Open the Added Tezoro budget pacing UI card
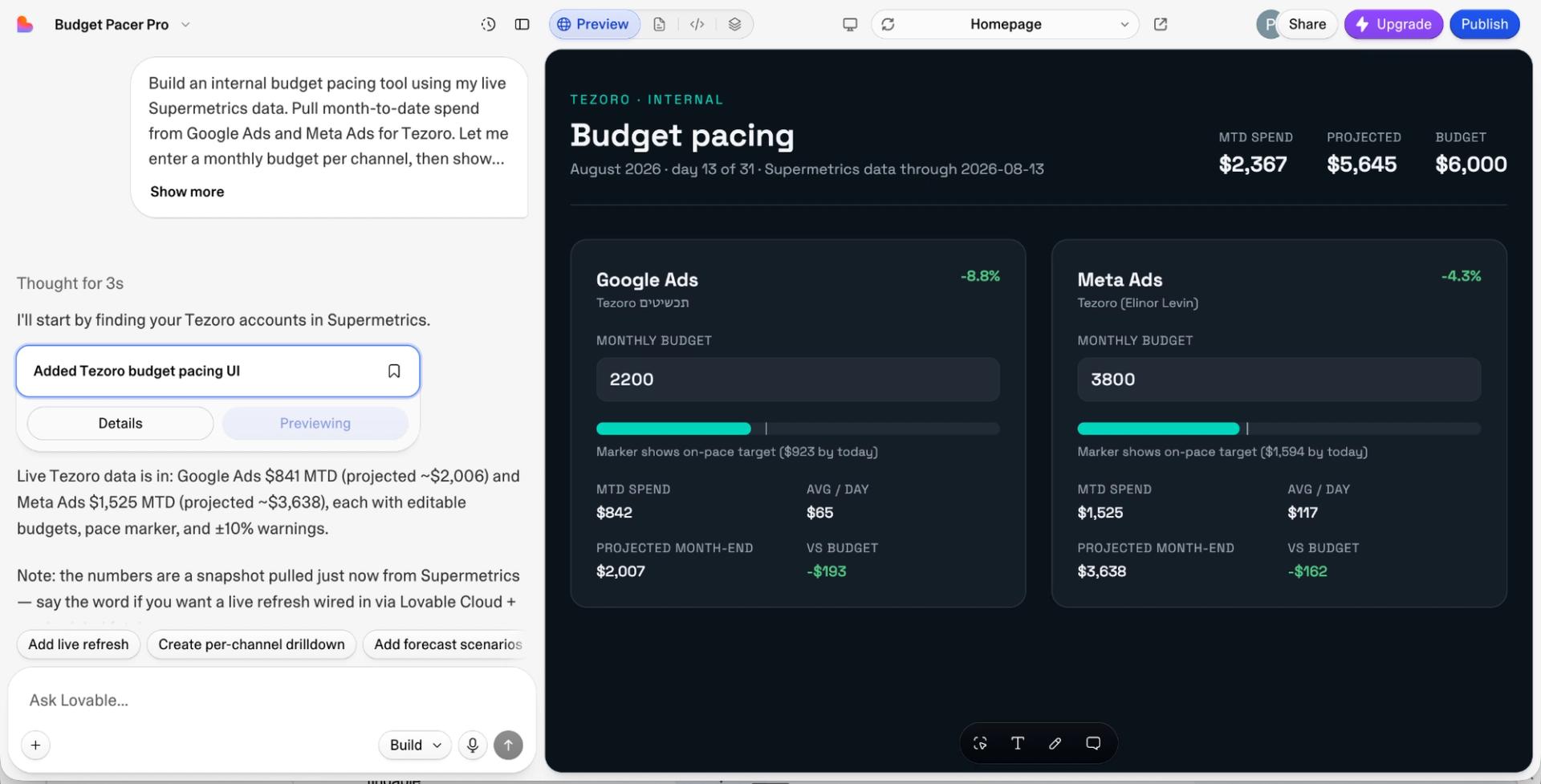The image size is (1541, 784). coord(218,371)
